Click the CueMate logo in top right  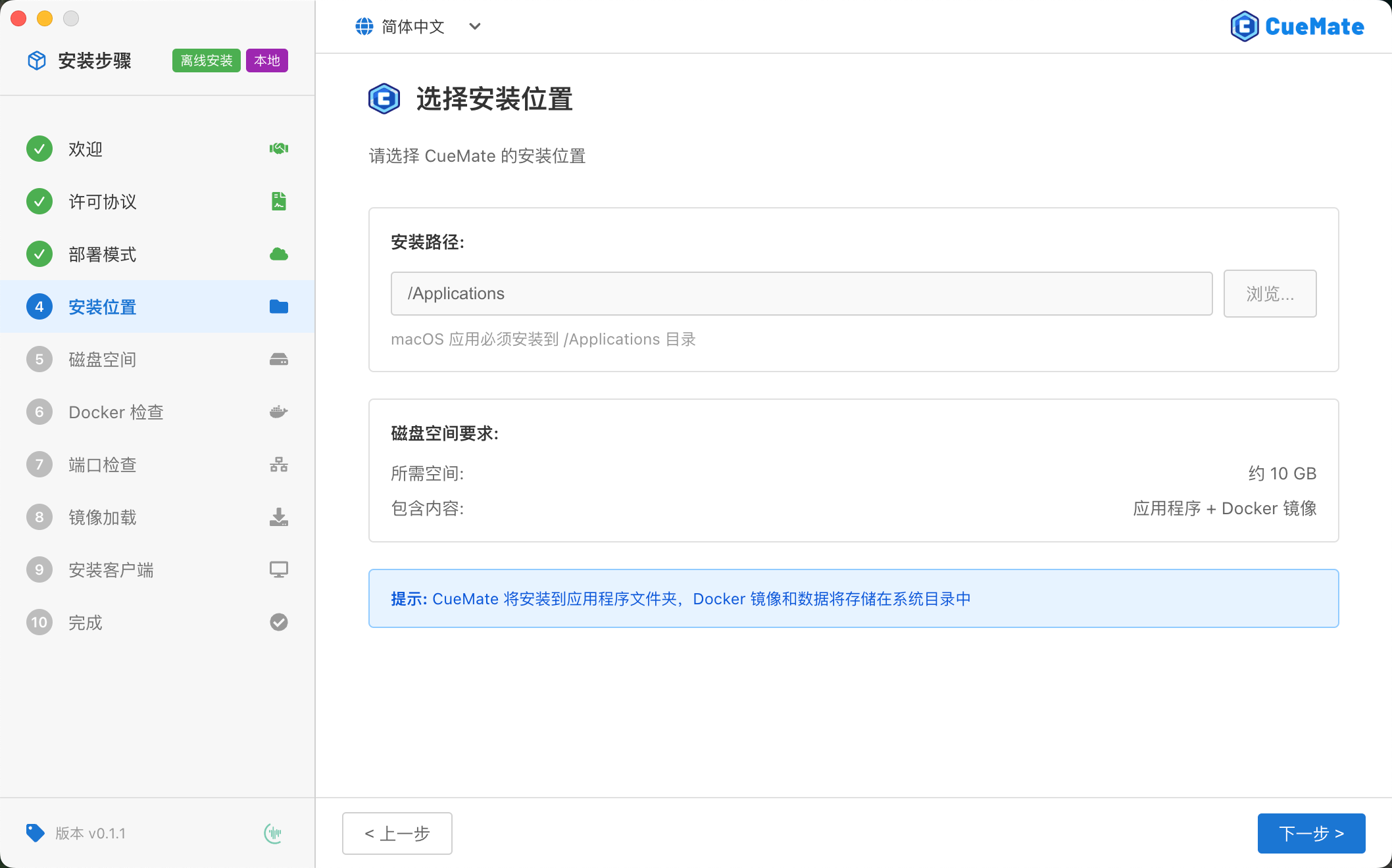pyautogui.click(x=1297, y=26)
